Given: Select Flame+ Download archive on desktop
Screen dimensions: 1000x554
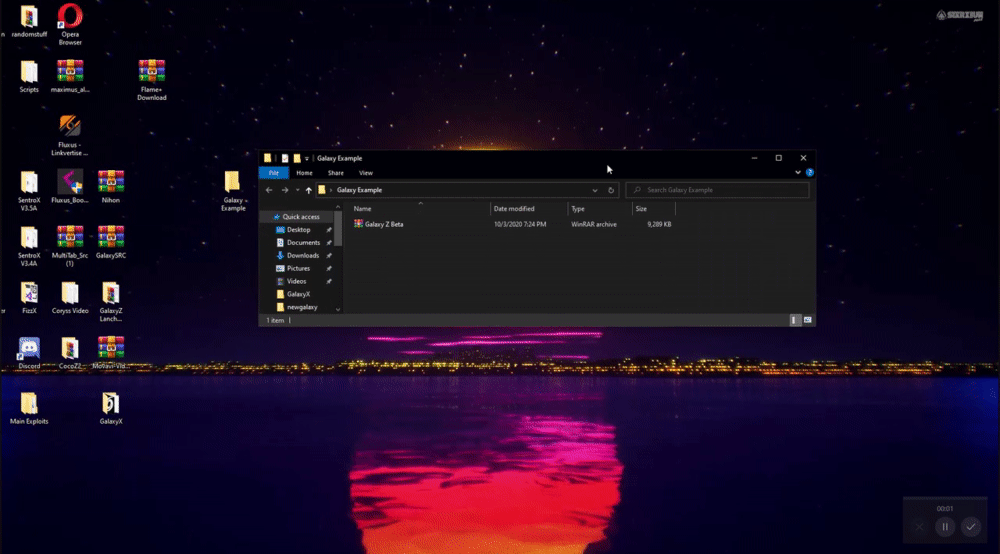Looking at the screenshot, I should tap(152, 80).
